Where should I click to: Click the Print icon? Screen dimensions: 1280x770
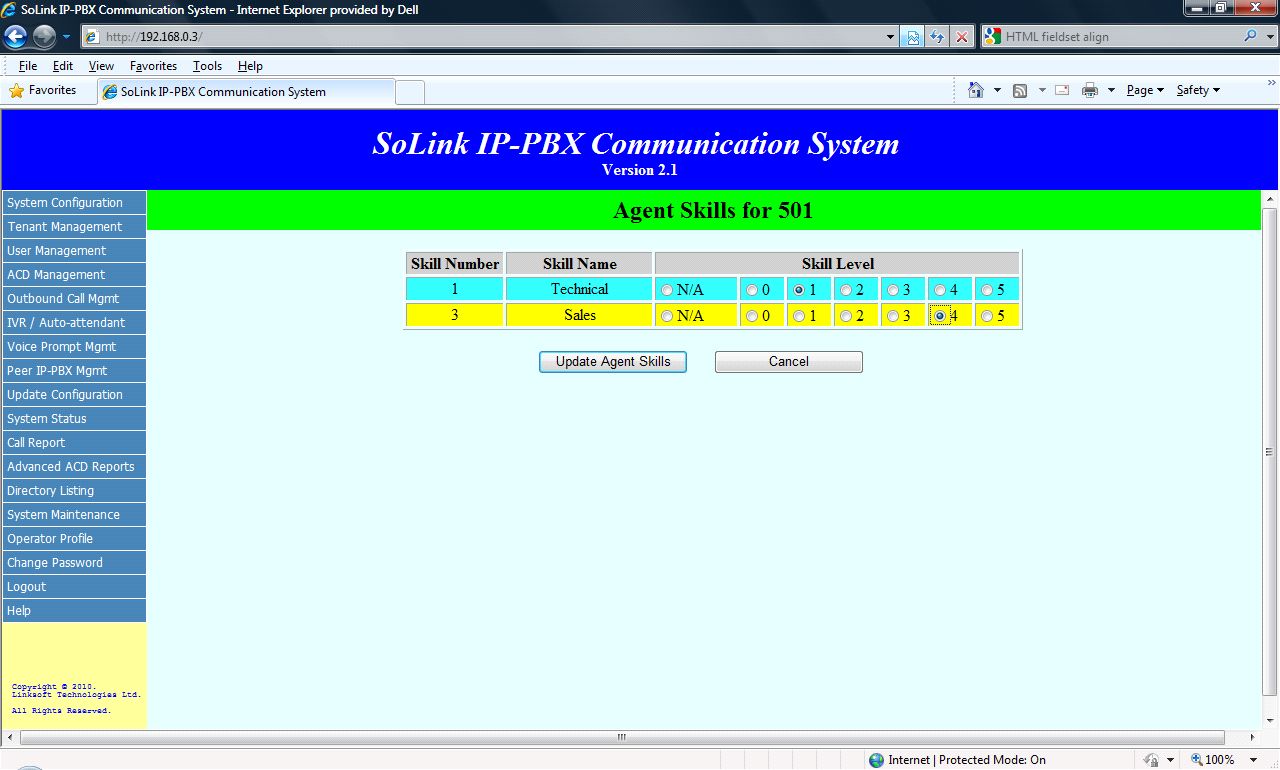(1090, 90)
